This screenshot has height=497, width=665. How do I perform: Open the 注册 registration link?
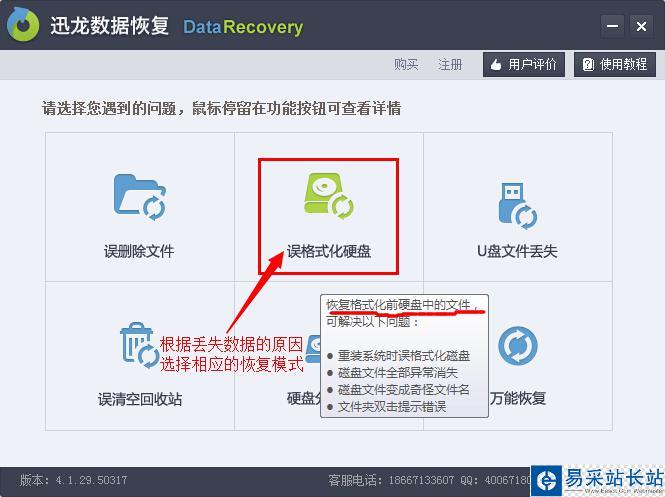(450, 64)
